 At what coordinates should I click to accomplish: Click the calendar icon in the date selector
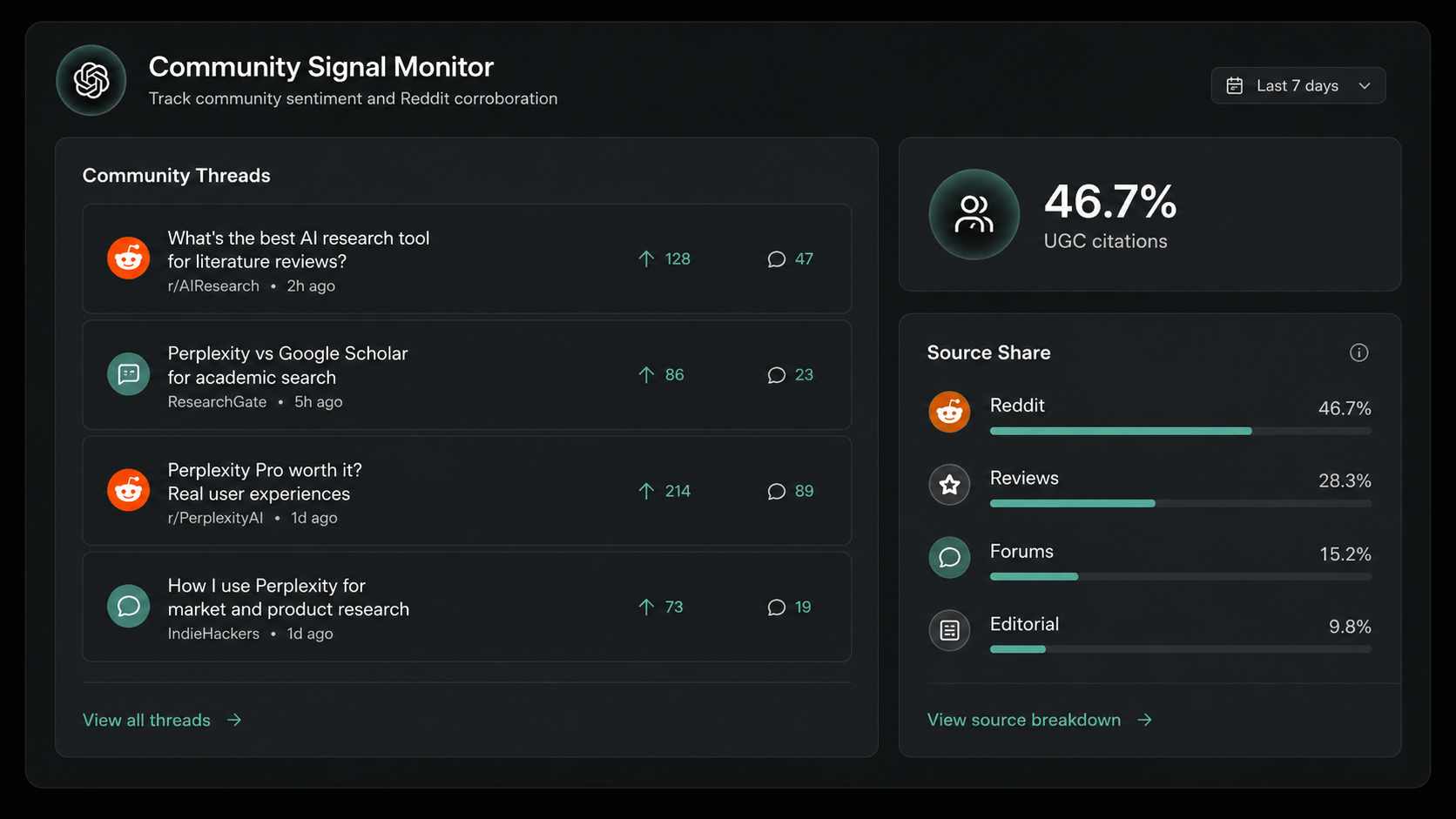(x=1234, y=85)
